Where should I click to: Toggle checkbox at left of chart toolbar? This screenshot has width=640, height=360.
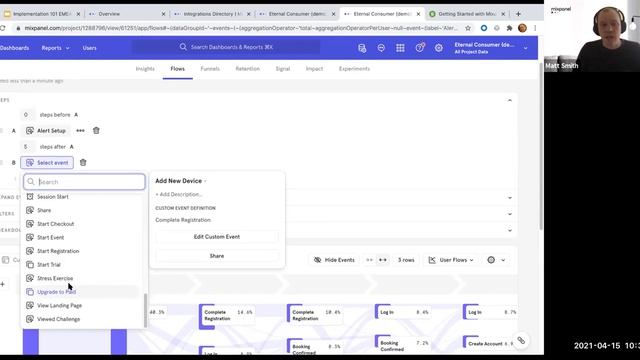pos(5,260)
